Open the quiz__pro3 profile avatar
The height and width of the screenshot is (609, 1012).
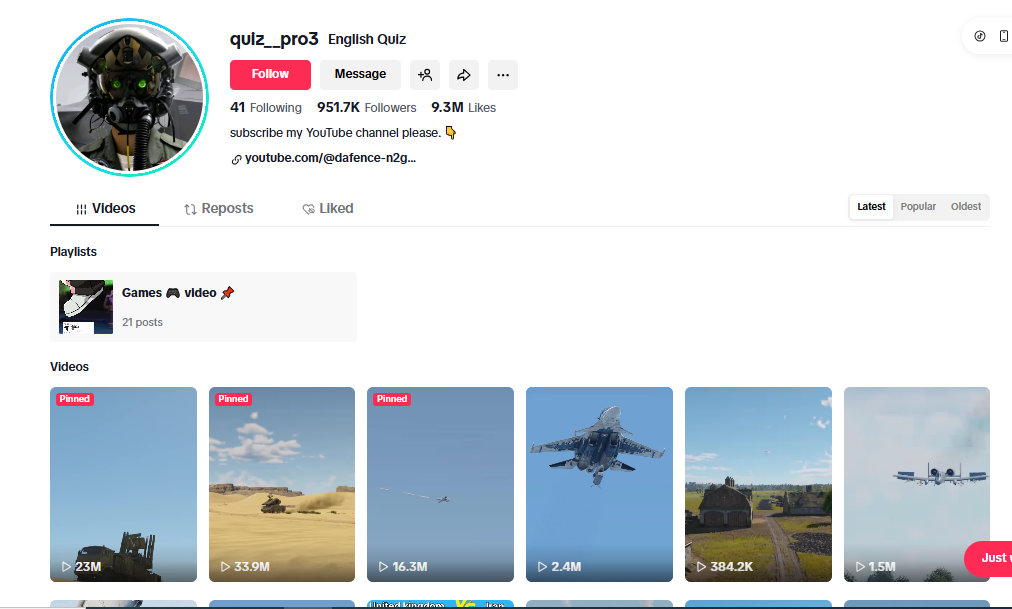[x=122, y=97]
